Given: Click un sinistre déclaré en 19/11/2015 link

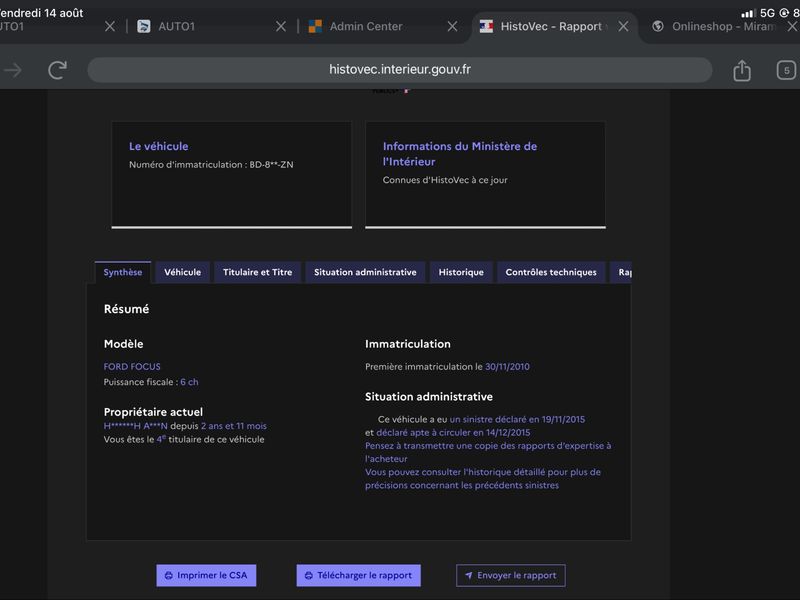Looking at the screenshot, I should pos(517,419).
